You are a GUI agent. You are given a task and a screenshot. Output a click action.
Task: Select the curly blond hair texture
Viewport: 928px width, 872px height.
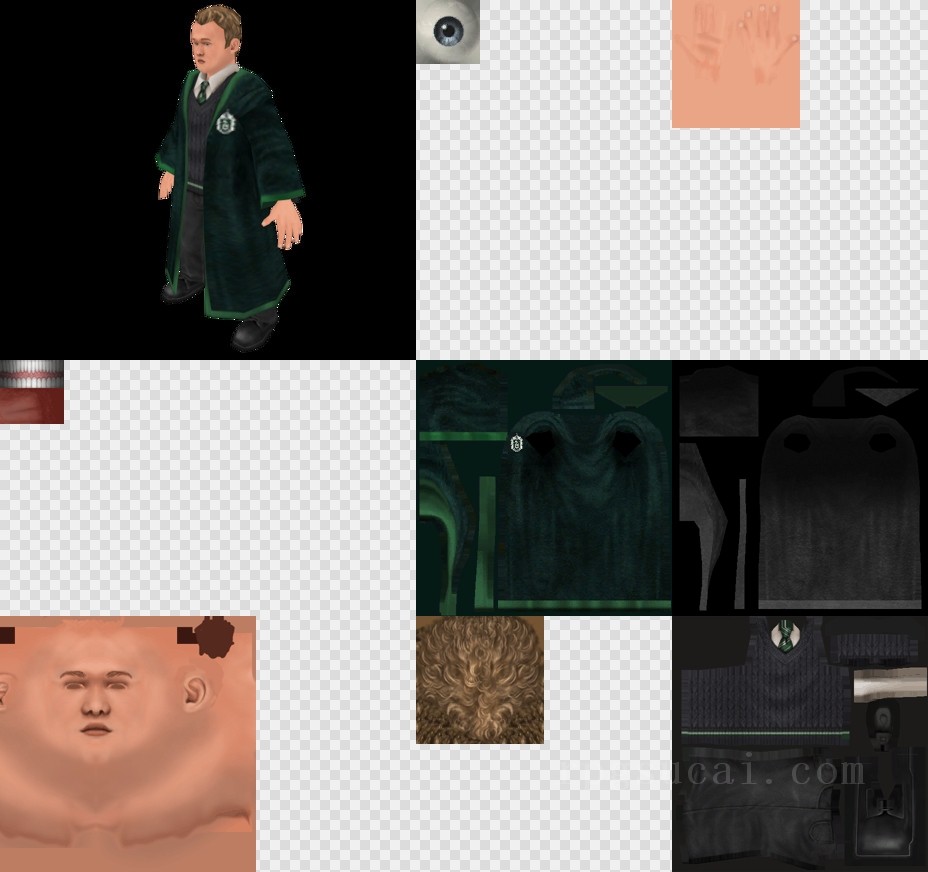[x=480, y=680]
